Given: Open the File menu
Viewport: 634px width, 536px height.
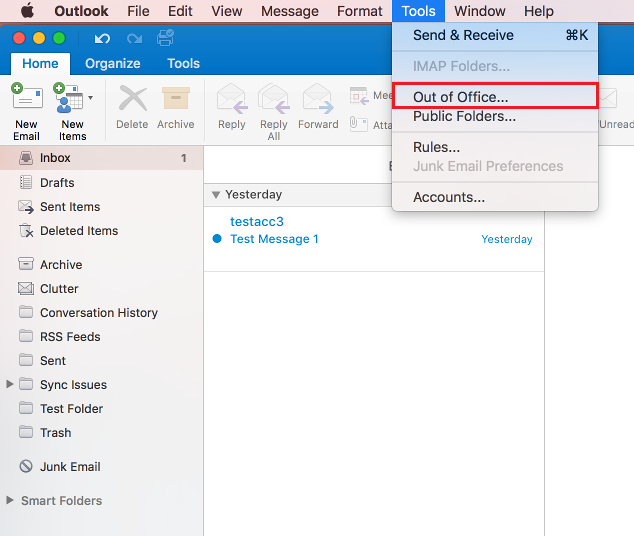Looking at the screenshot, I should coord(138,11).
